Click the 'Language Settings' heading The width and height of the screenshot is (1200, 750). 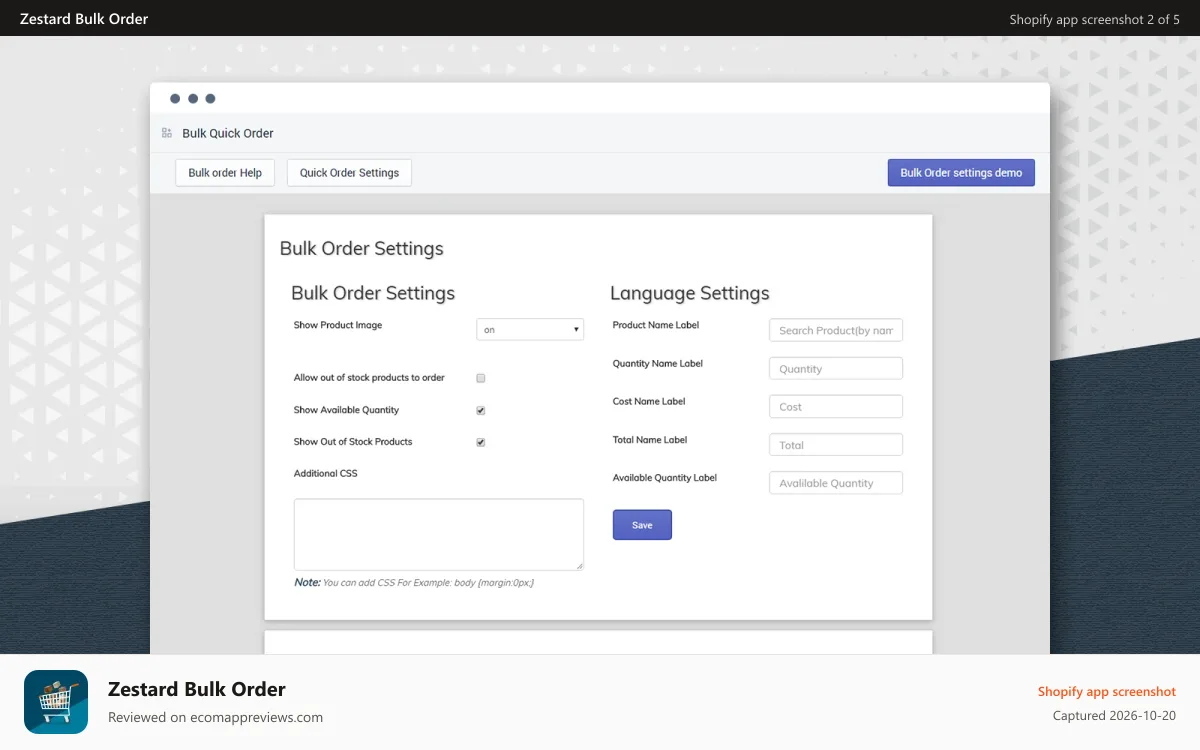tap(690, 293)
